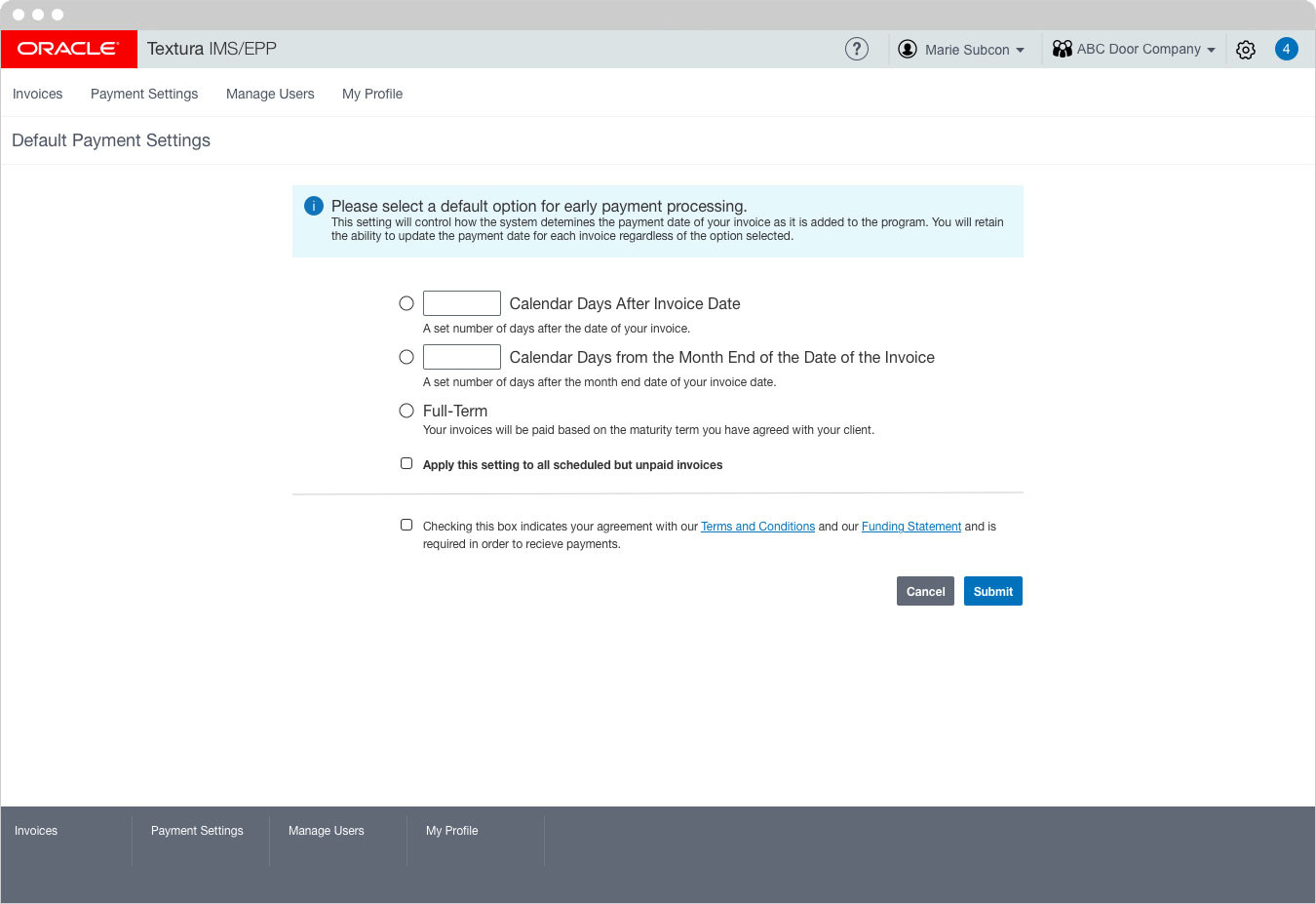1316x904 pixels.
Task: Click the user avatar icon beside Marie Subcon
Action: tap(908, 49)
